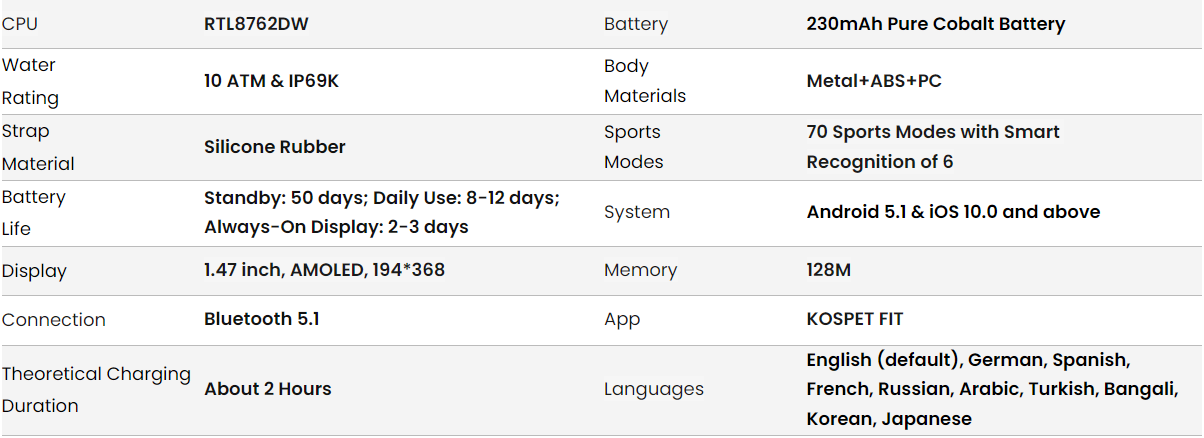The image size is (1204, 438).
Task: Click the 10 ATM & IP69K value
Action: tap(271, 81)
